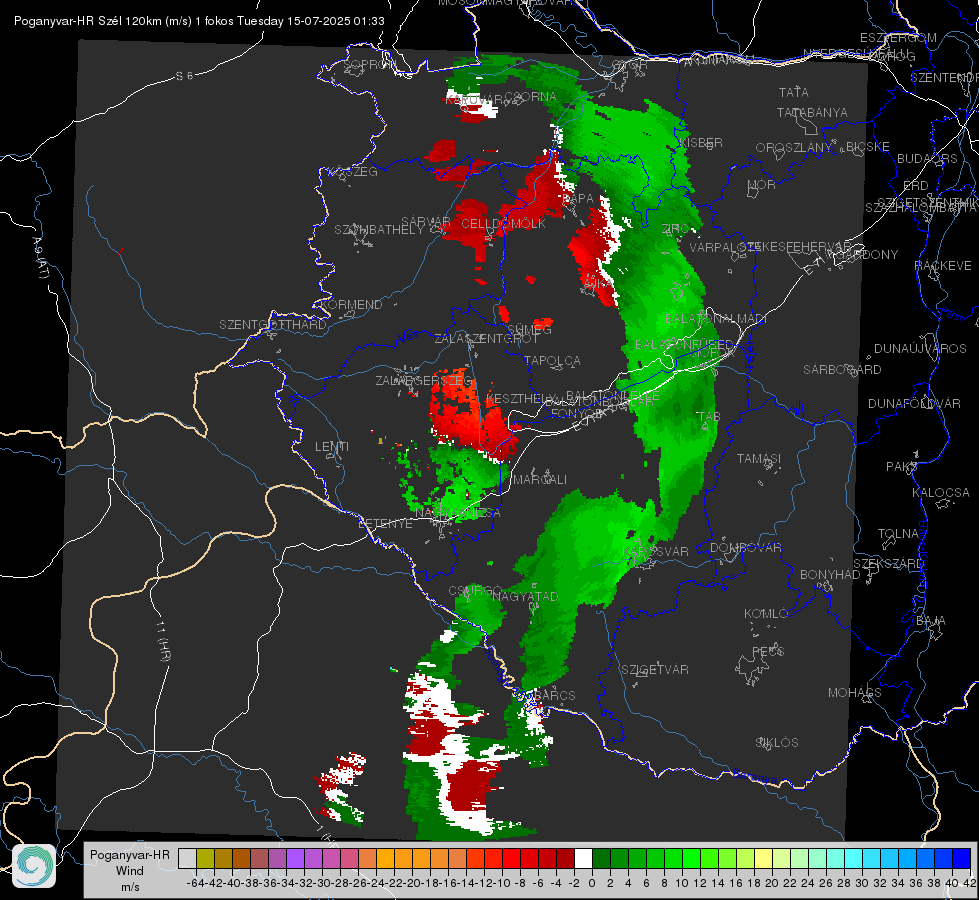This screenshot has width=979, height=900.
Task: Click the RACKEVE label
Action: (x=943, y=266)
